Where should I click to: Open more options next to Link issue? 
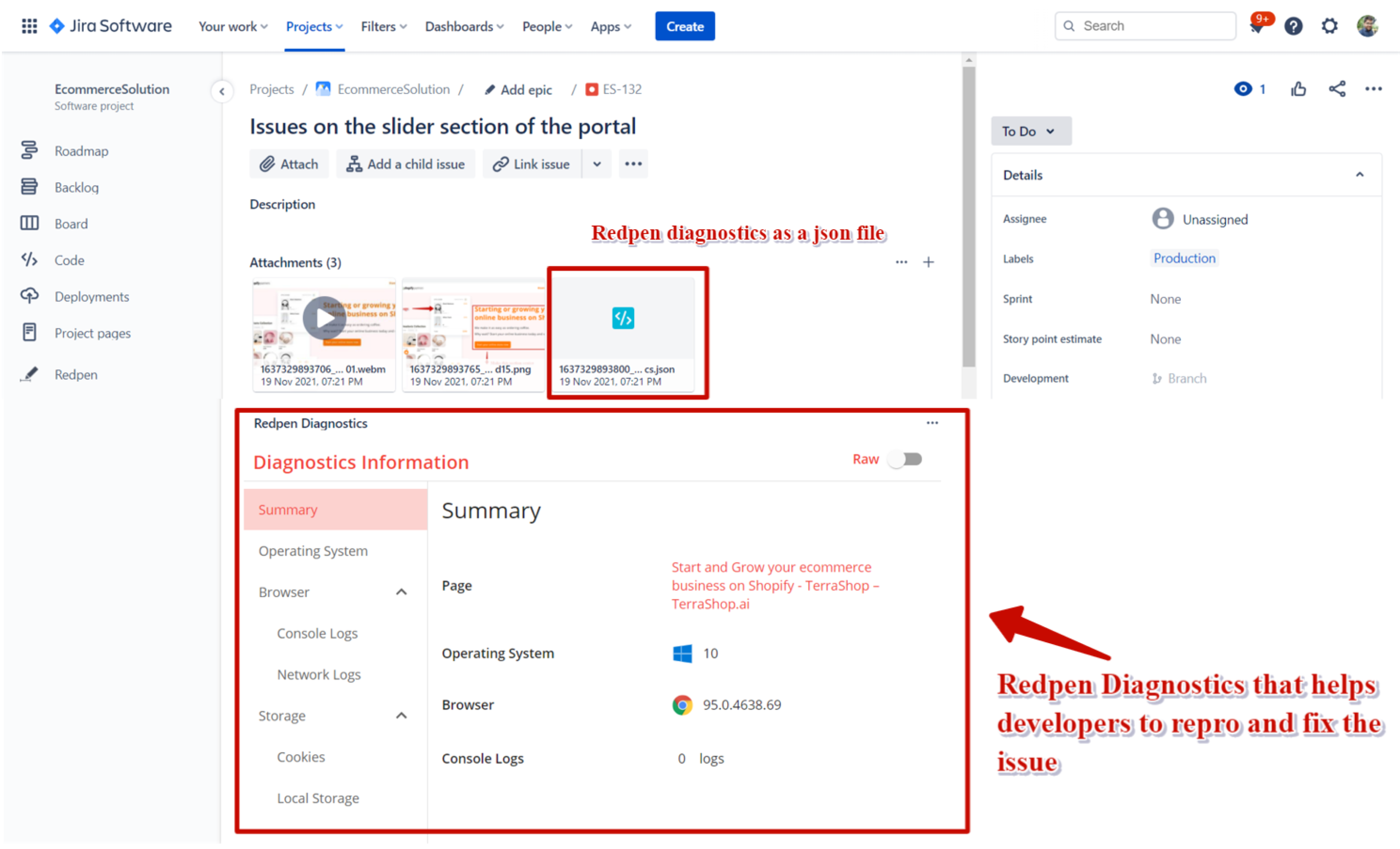(x=633, y=164)
